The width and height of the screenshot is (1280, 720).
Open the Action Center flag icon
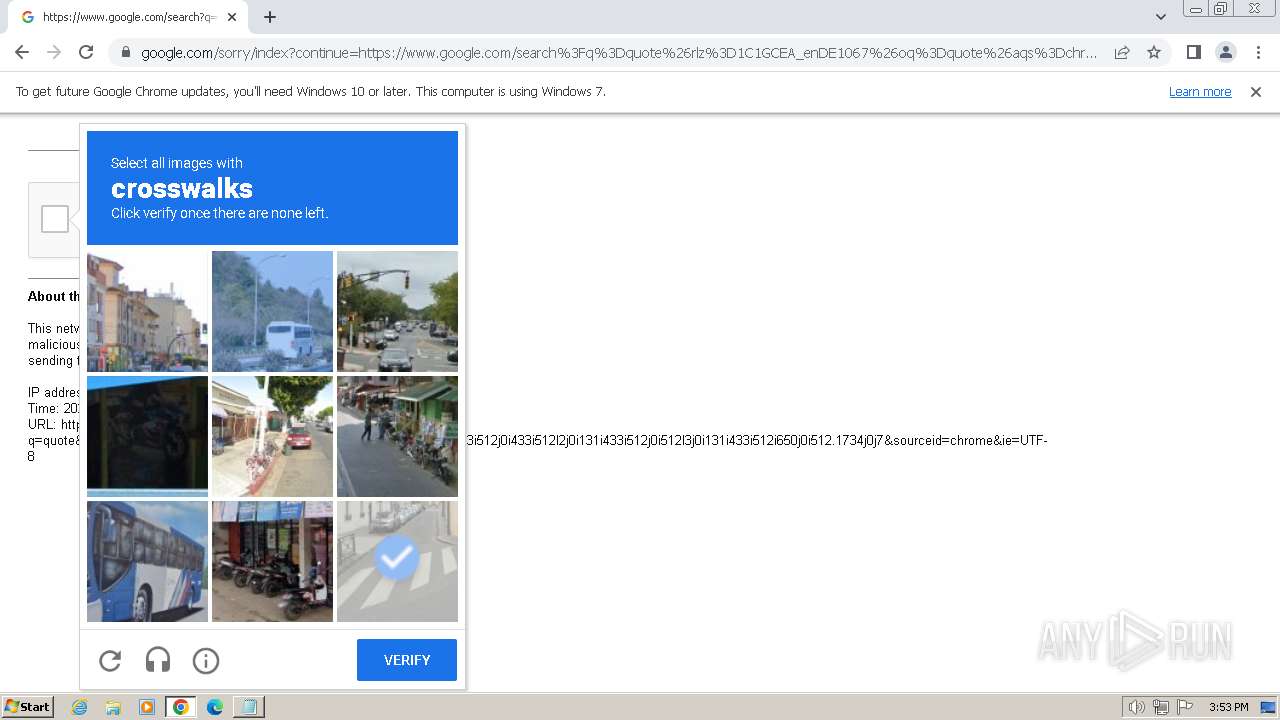(1185, 707)
